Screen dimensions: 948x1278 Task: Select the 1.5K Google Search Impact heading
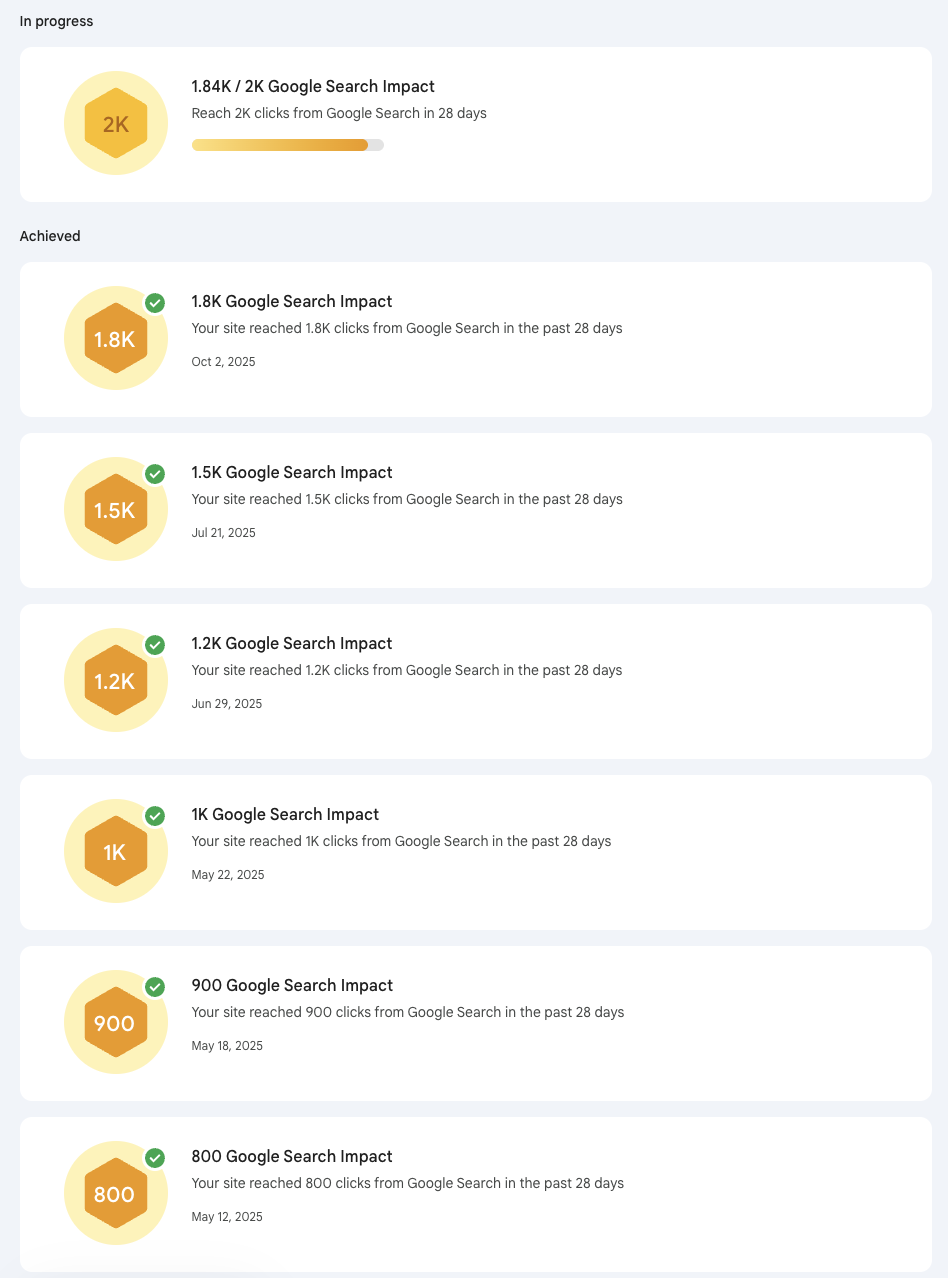point(292,472)
